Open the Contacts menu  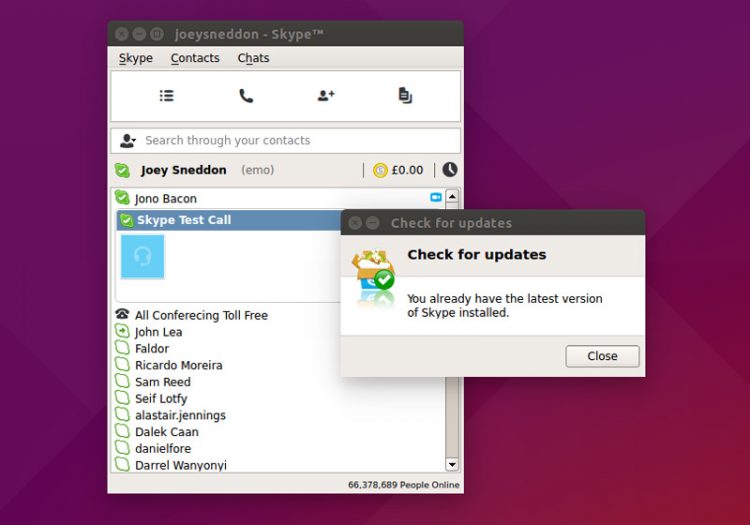click(x=195, y=58)
